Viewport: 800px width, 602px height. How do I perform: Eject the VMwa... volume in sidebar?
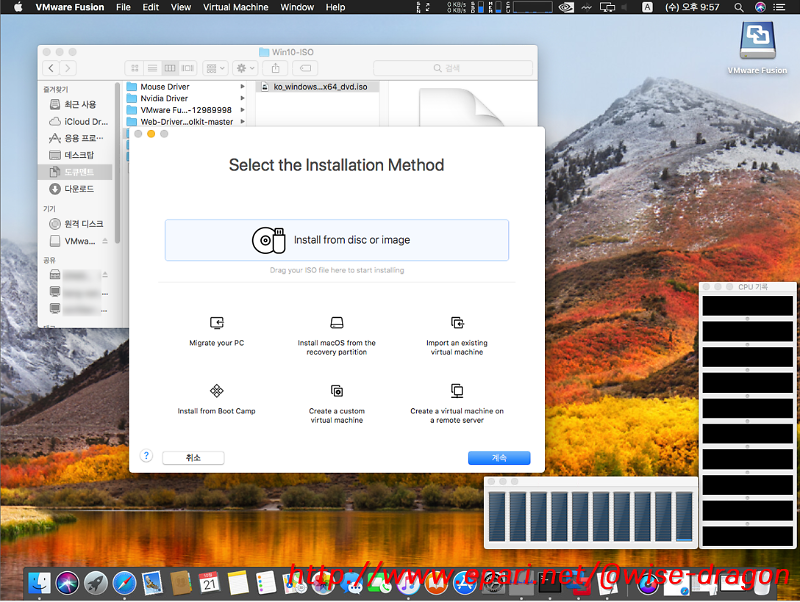(105, 241)
